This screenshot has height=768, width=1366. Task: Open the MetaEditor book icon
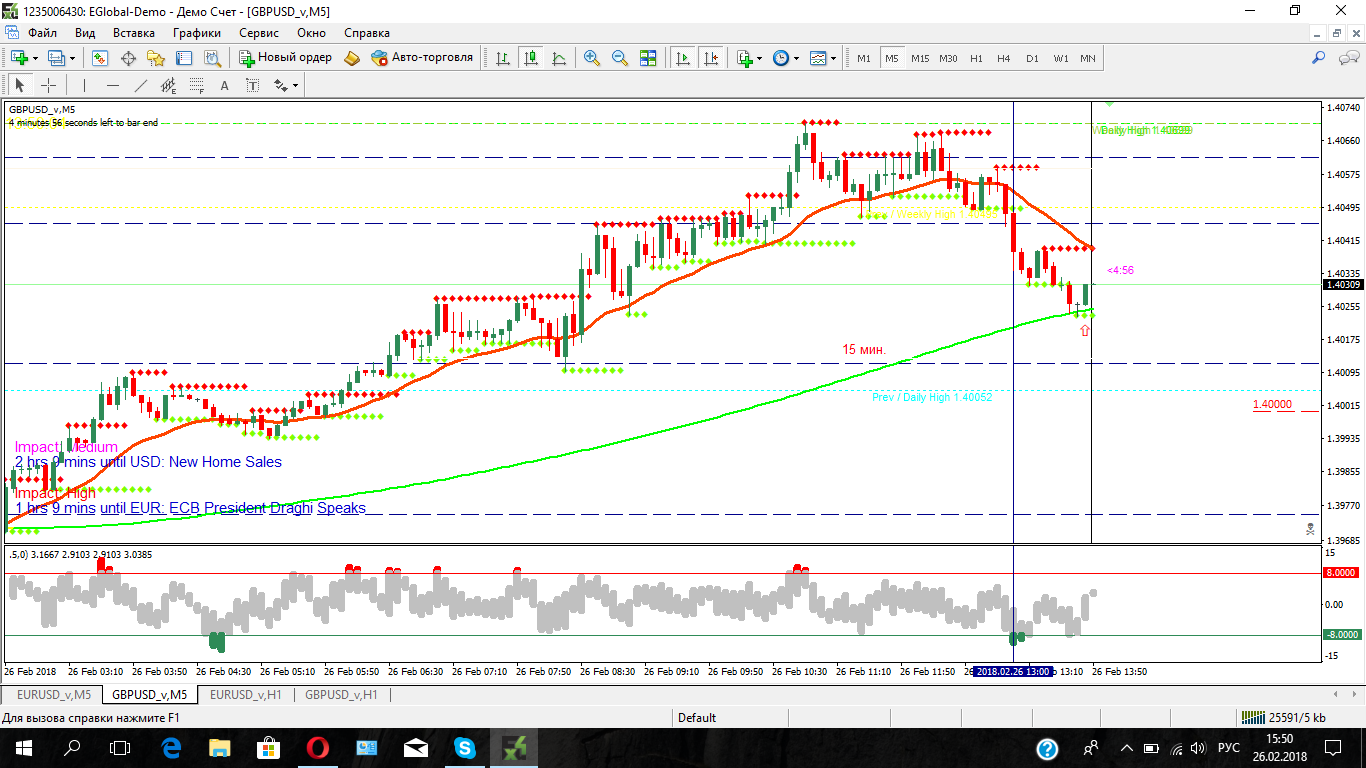tap(352, 58)
